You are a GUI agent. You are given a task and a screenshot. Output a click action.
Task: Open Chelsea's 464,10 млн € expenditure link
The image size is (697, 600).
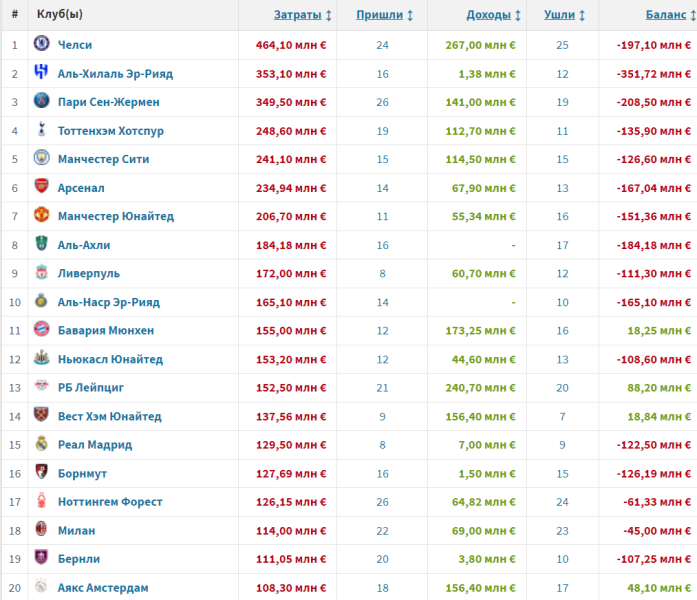290,45
